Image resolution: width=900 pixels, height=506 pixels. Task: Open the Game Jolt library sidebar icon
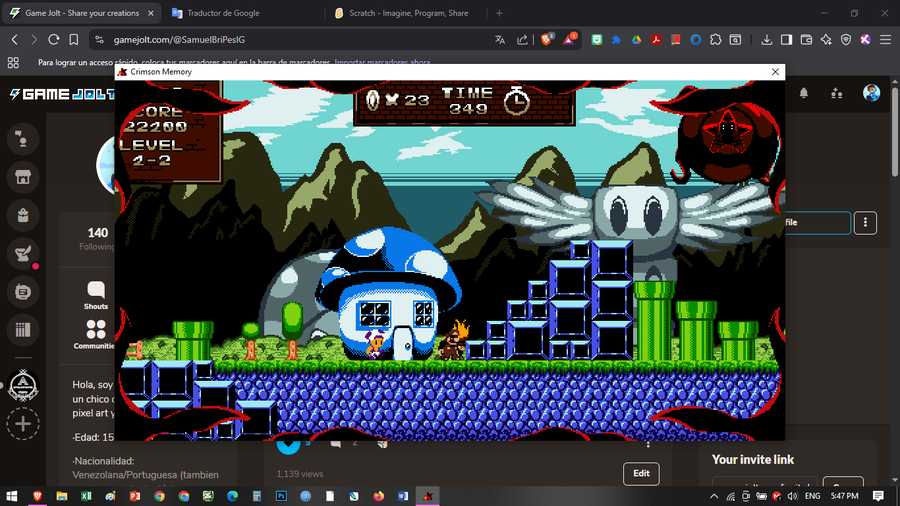[x=23, y=330]
